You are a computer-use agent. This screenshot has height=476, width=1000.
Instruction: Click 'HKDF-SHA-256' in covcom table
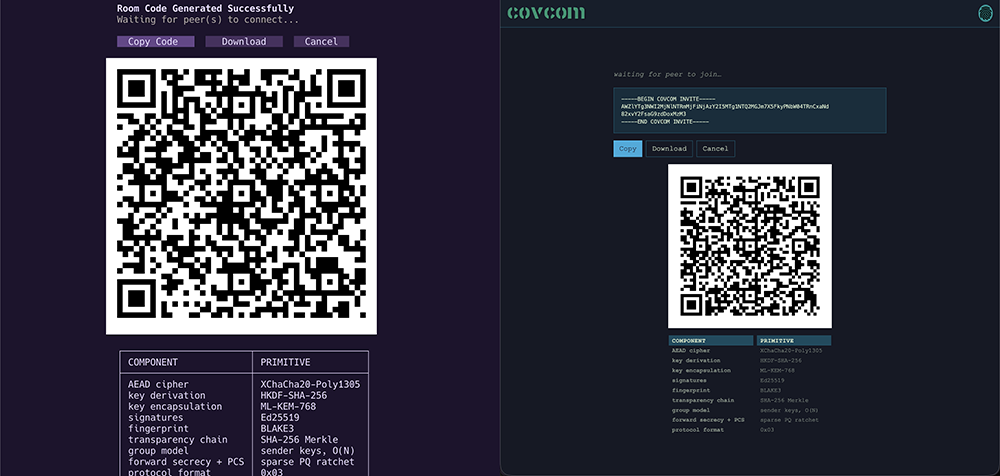[x=781, y=361]
